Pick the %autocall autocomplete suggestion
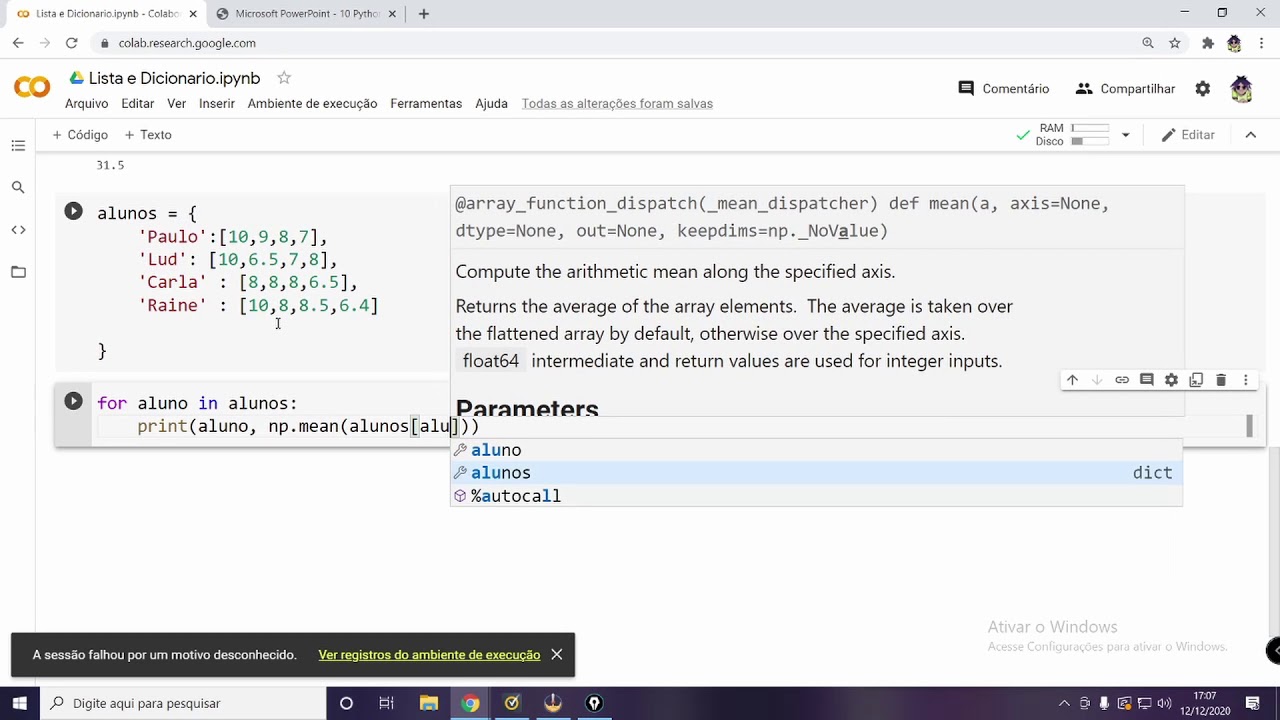Screen dimensions: 1280x720 click(x=816, y=496)
